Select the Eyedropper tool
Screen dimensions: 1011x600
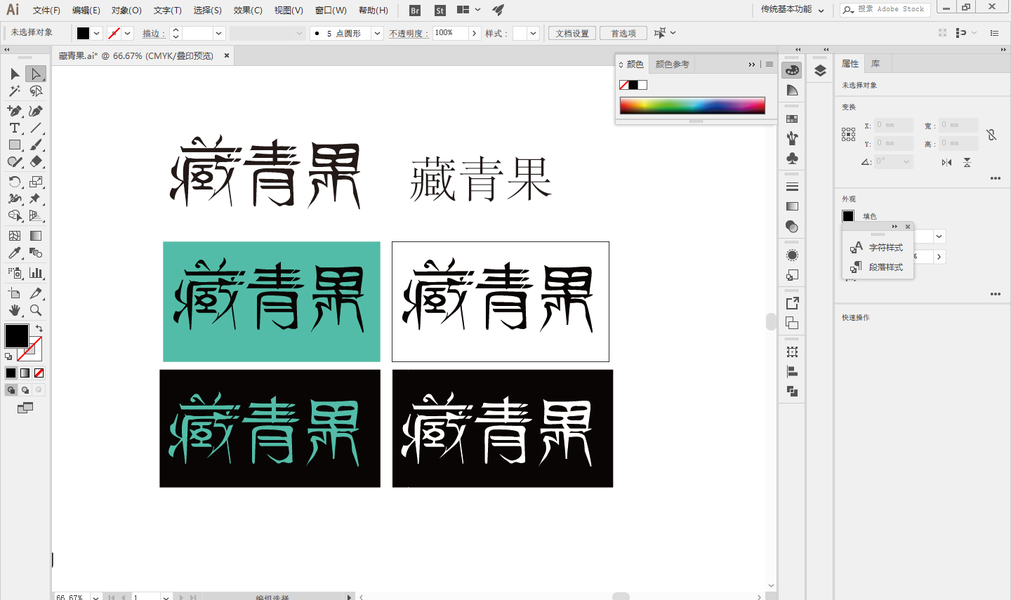click(x=15, y=253)
